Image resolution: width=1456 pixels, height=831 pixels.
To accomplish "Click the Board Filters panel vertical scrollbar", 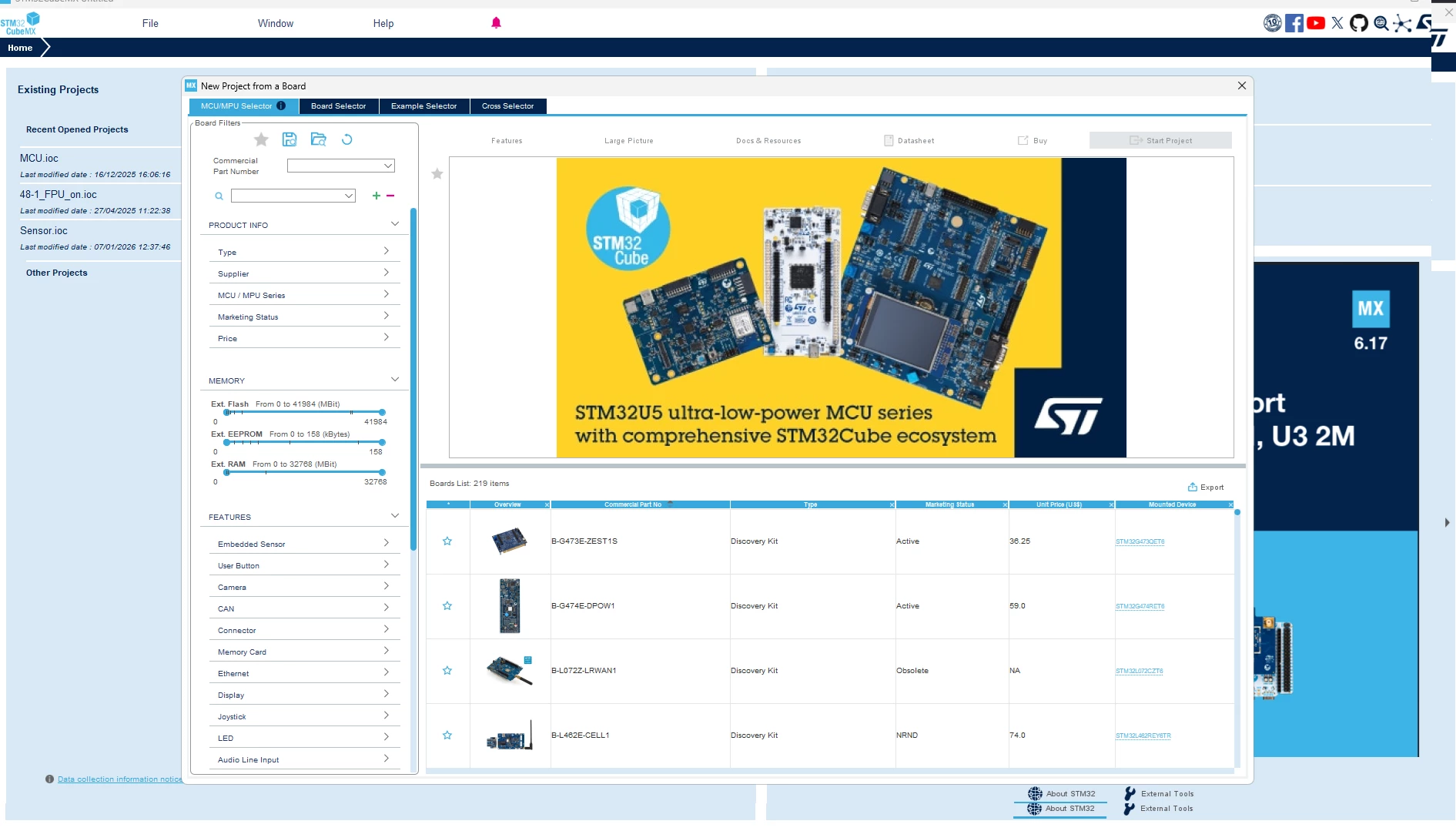I will click(413, 377).
